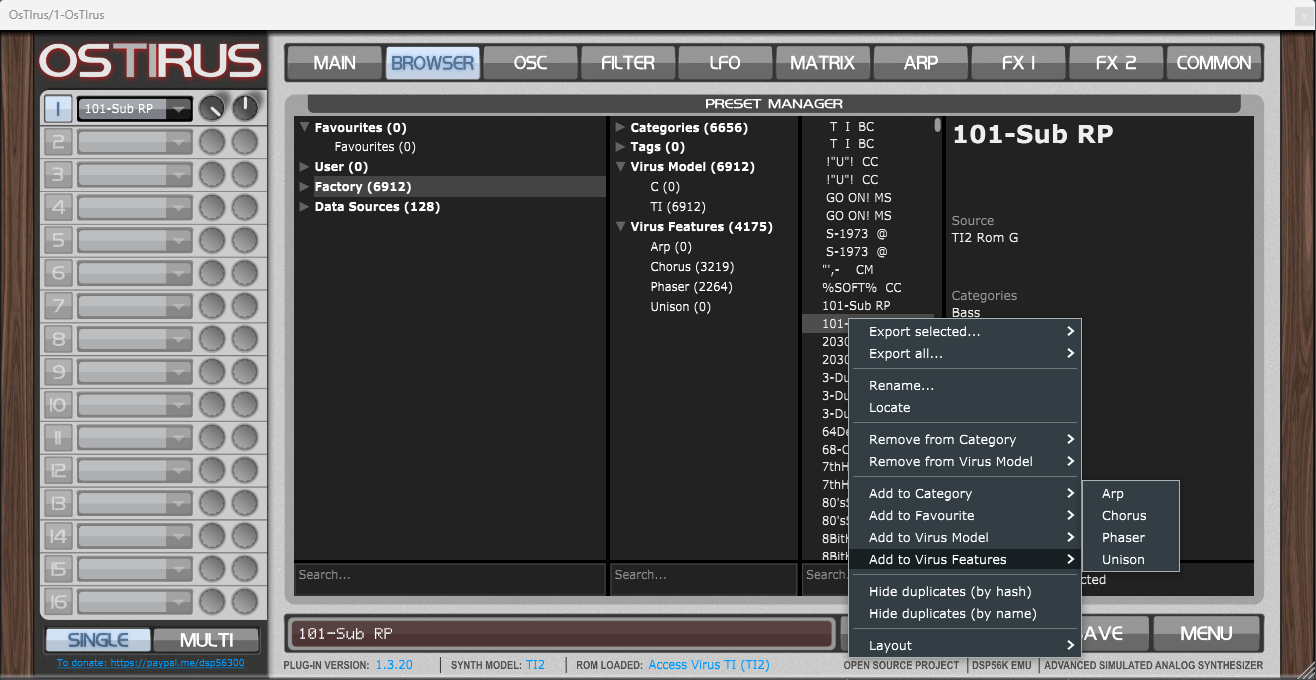Select Factory (6912) in source tree

(363, 187)
